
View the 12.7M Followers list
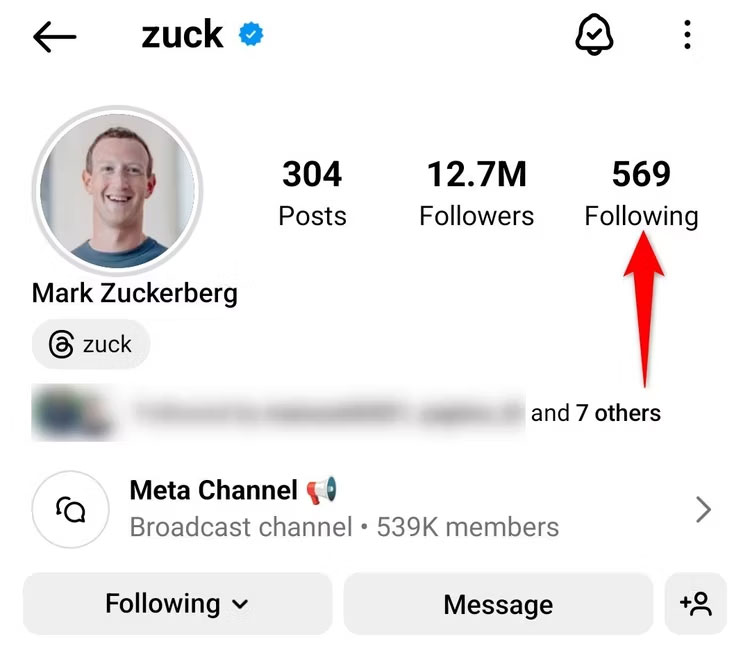pos(476,193)
